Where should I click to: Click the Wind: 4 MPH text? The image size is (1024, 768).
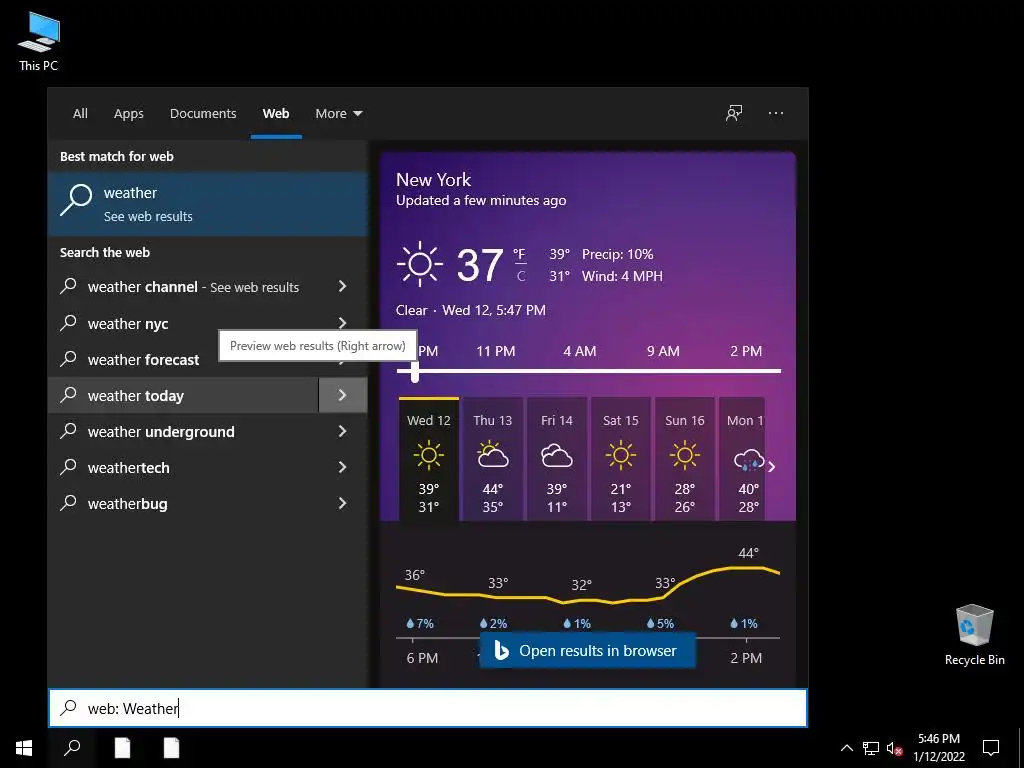coord(622,276)
